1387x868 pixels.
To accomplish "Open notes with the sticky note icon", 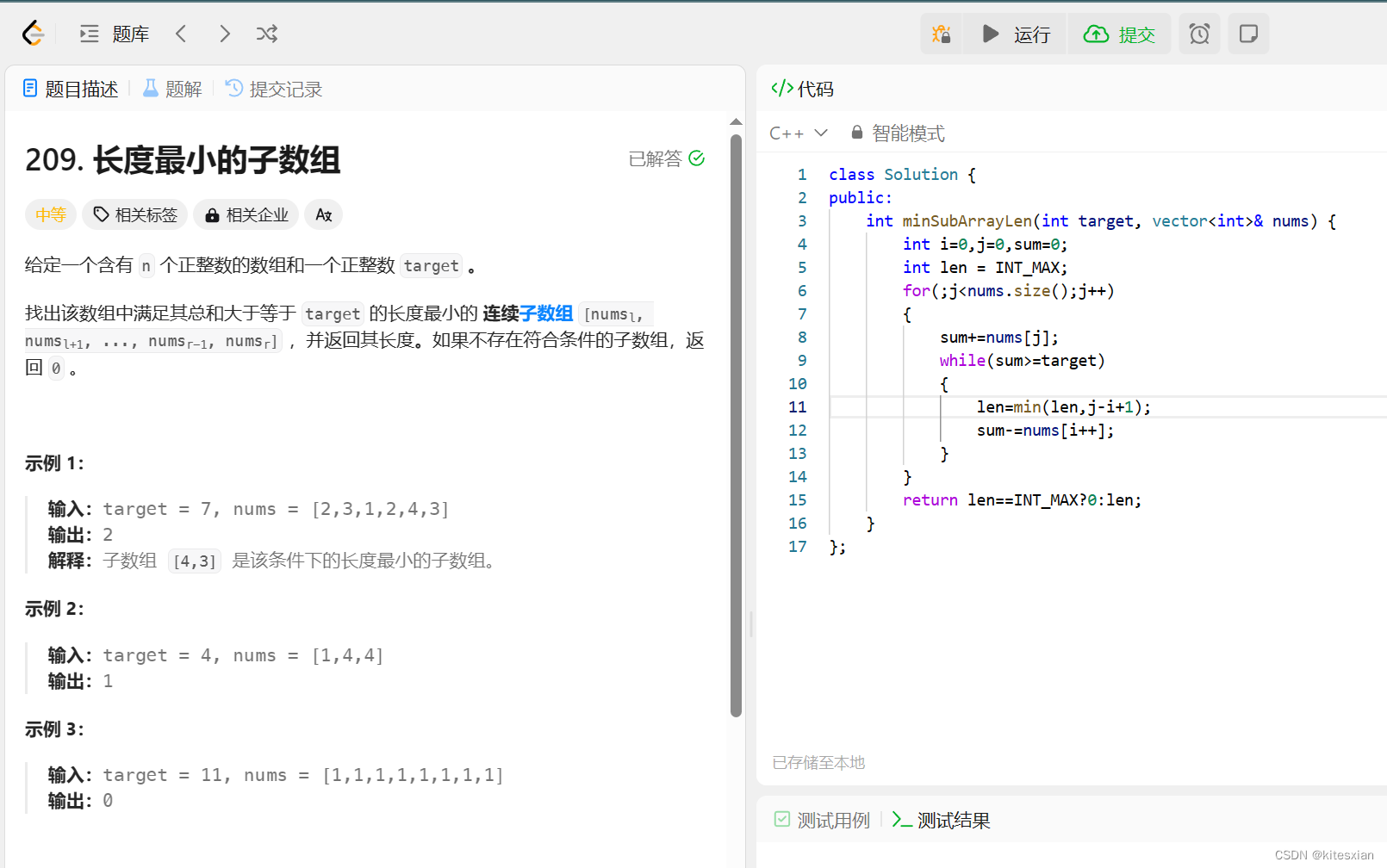I will pos(1248,34).
